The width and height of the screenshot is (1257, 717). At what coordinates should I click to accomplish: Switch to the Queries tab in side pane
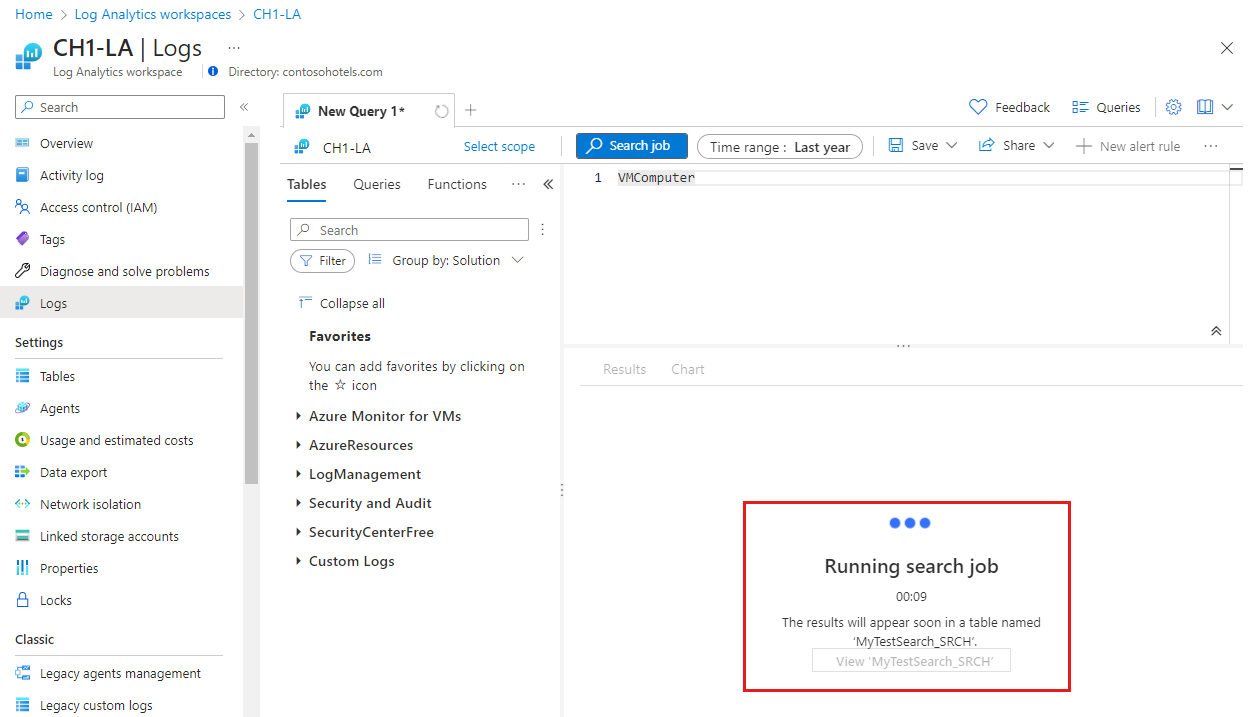tap(377, 184)
